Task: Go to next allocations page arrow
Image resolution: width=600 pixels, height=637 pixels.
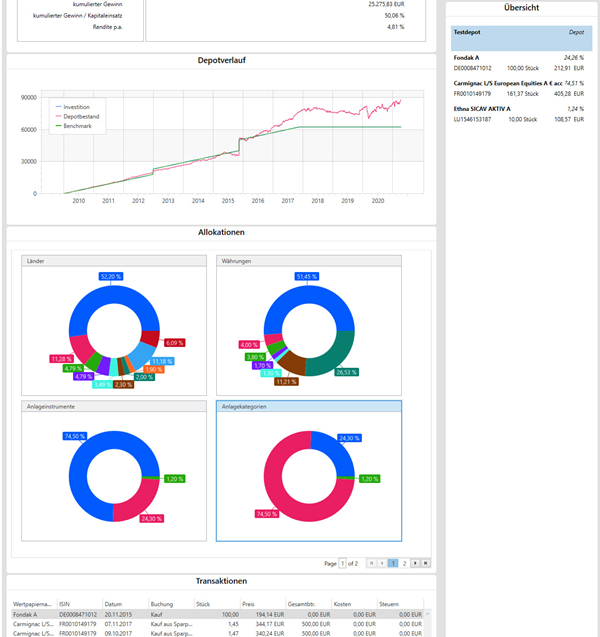Action: coord(415,563)
